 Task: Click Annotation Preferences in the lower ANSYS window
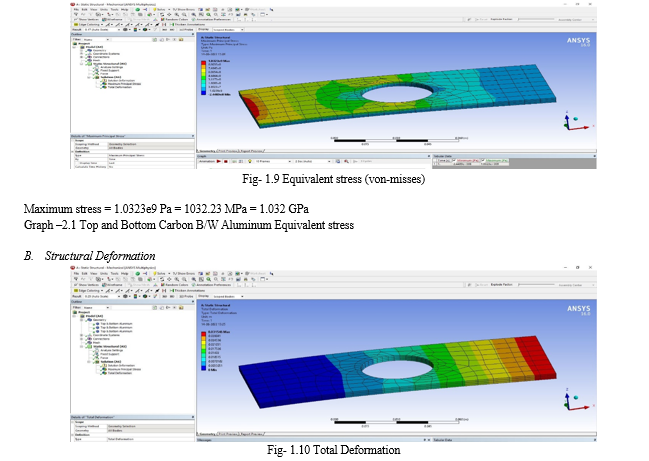(211, 285)
